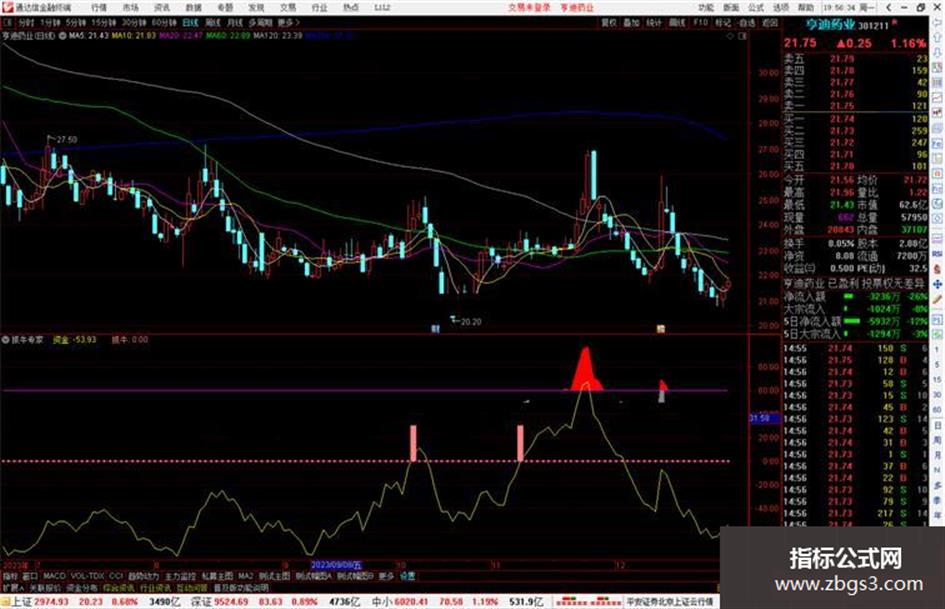The width and height of the screenshot is (945, 609).
Task: Click the 卖五 21.79 ask row
Action: point(855,59)
